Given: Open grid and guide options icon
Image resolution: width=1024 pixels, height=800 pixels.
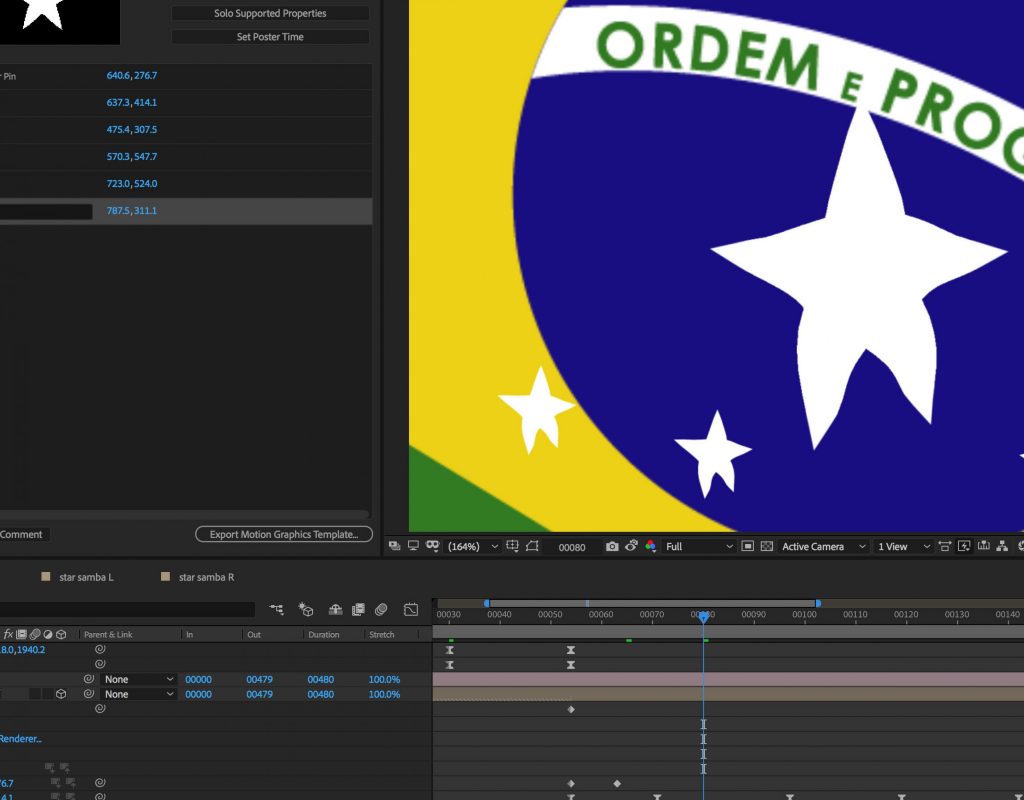Looking at the screenshot, I should pos(513,546).
